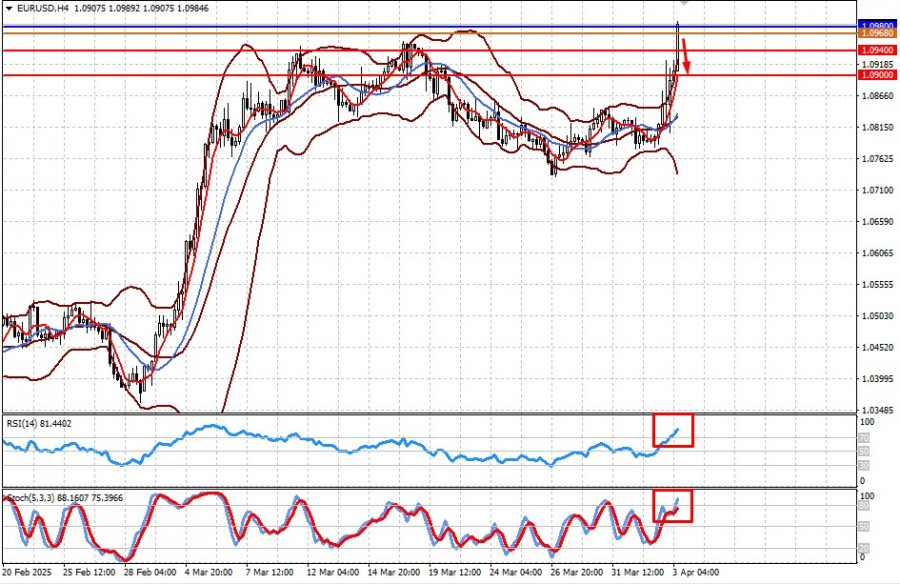Click the 0 level on the Stochastic scale
This screenshot has width=900, height=584.
862,557
